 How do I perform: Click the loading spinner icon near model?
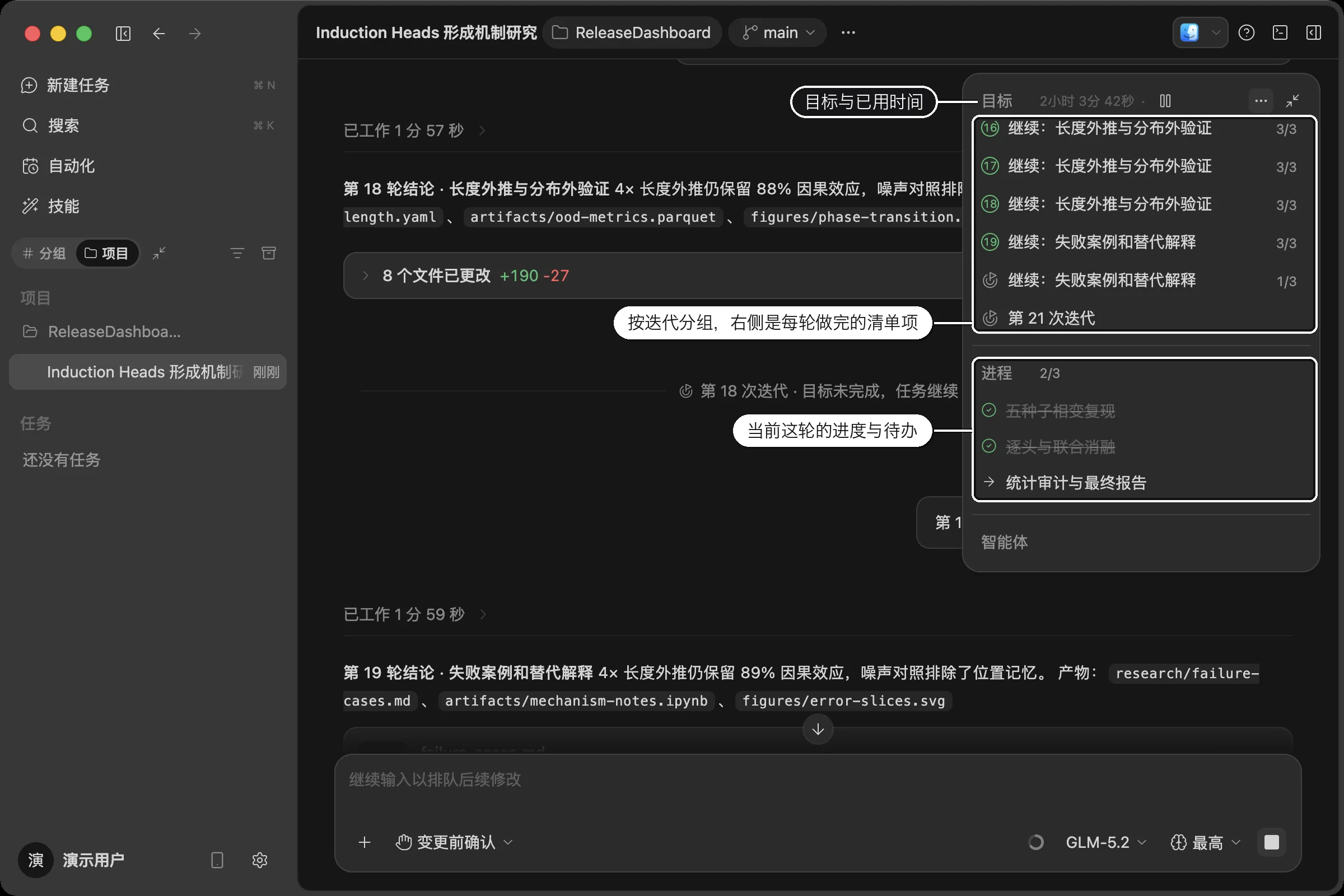pos(1035,842)
